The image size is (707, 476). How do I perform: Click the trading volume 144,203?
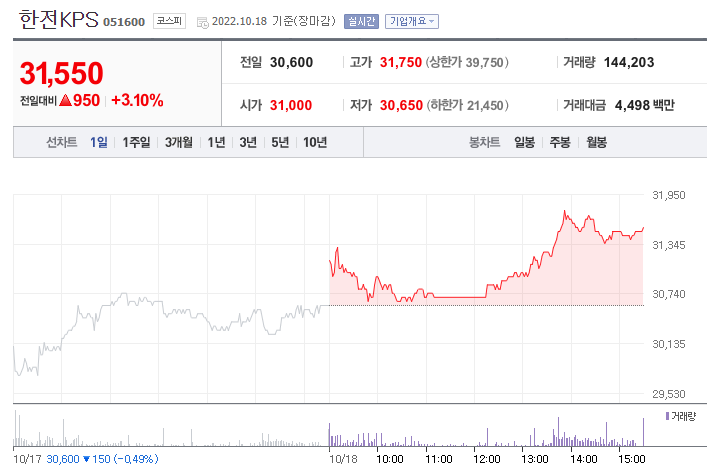click(629, 62)
